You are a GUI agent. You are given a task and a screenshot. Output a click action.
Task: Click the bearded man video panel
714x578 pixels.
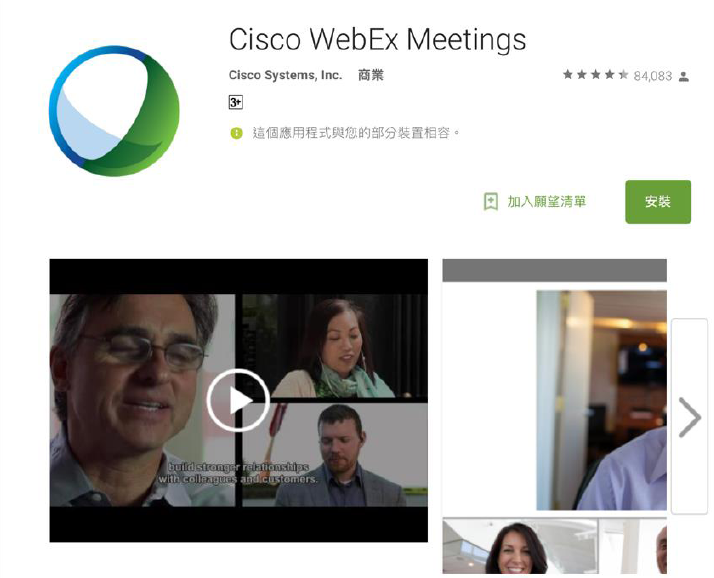pyautogui.click(x=335, y=455)
